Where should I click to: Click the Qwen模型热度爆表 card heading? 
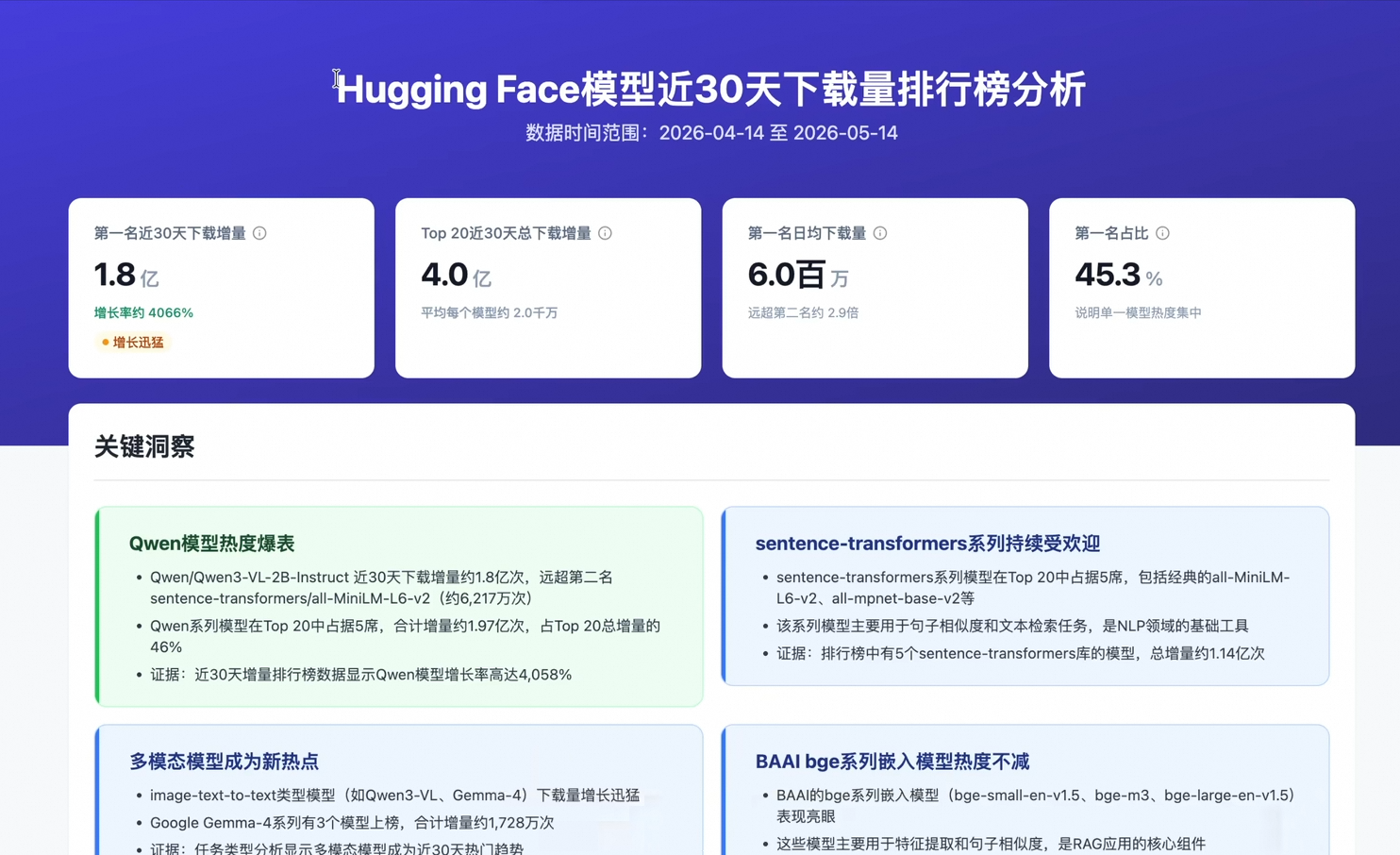(212, 544)
